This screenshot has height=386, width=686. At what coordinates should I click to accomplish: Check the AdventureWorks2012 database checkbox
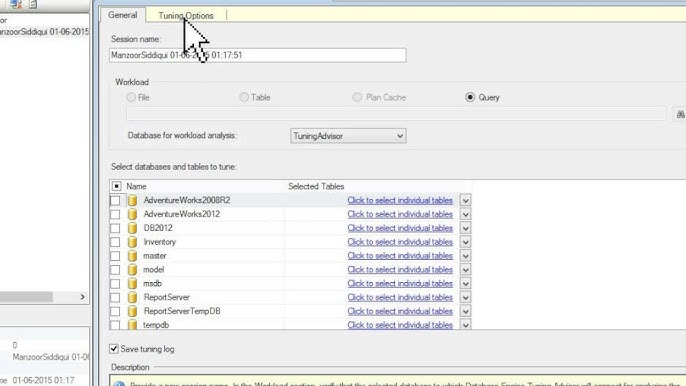(115, 214)
